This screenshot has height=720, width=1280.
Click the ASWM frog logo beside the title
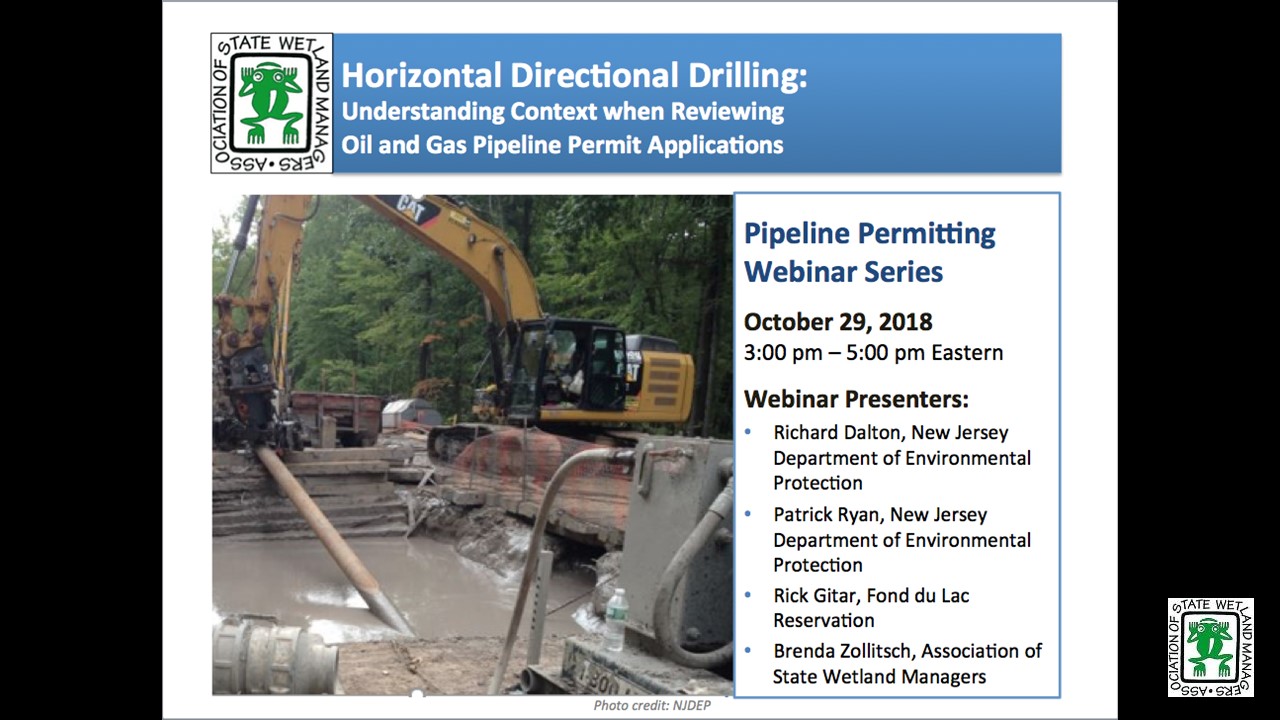click(x=271, y=103)
